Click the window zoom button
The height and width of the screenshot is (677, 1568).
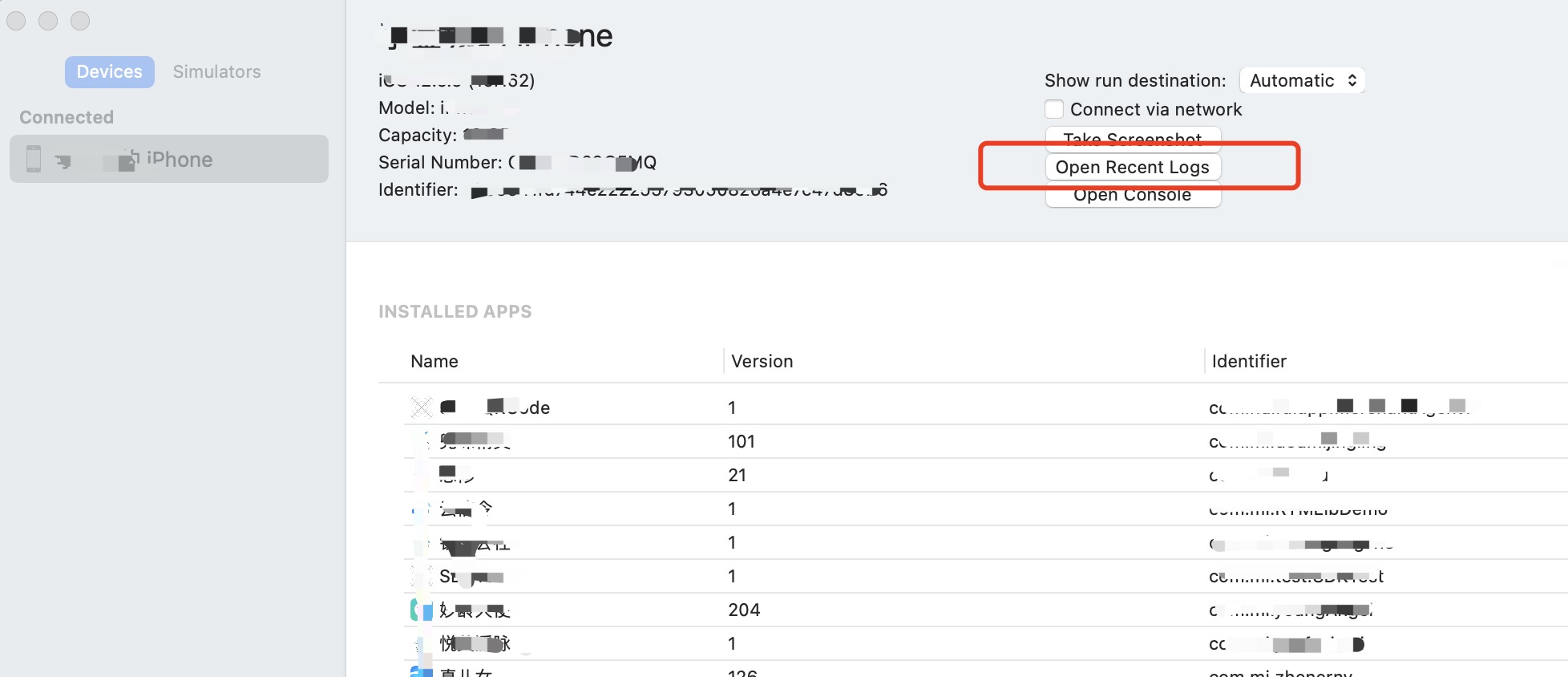click(x=80, y=21)
